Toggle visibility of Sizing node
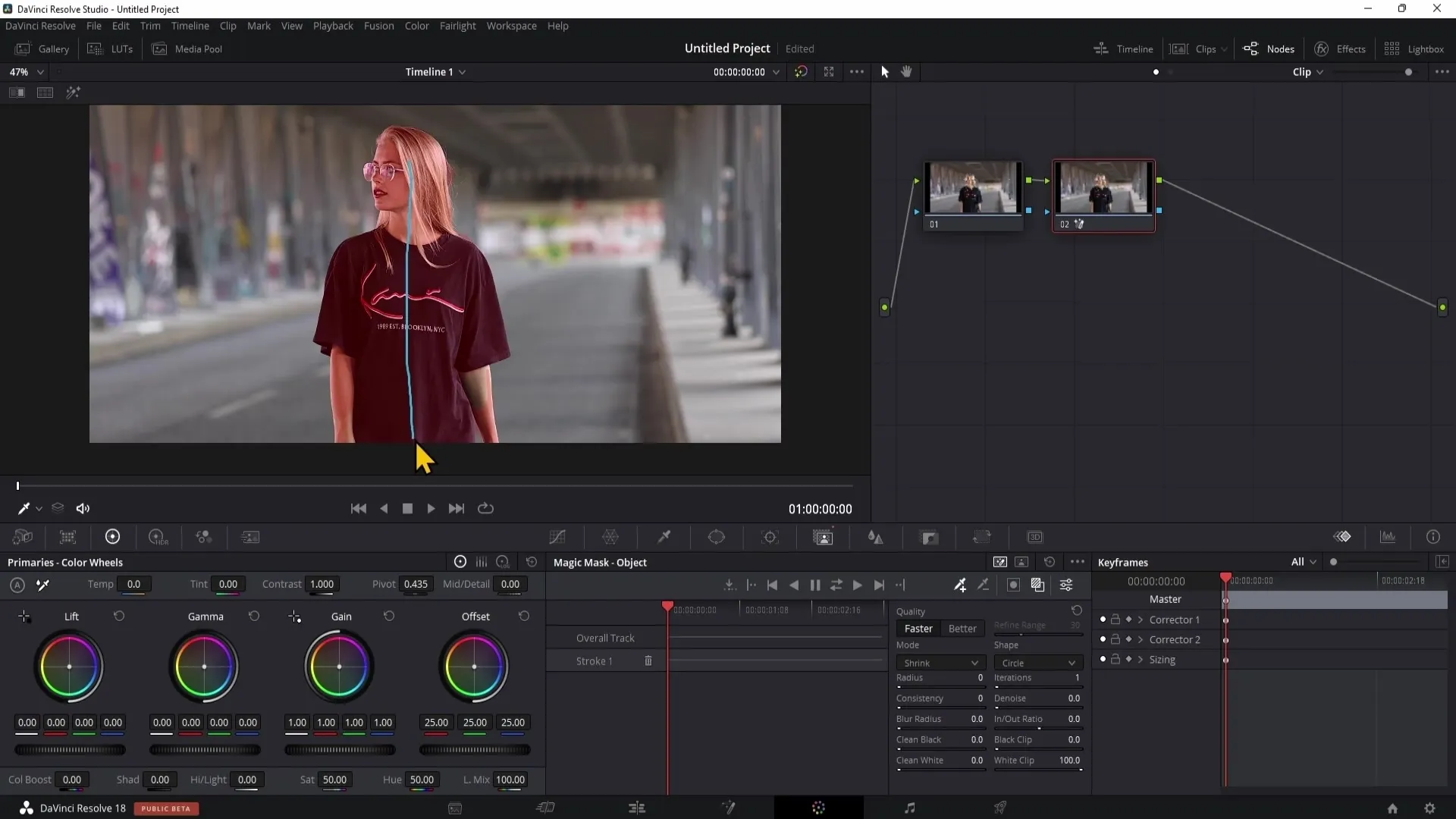The height and width of the screenshot is (819, 1456). pos(1102,659)
